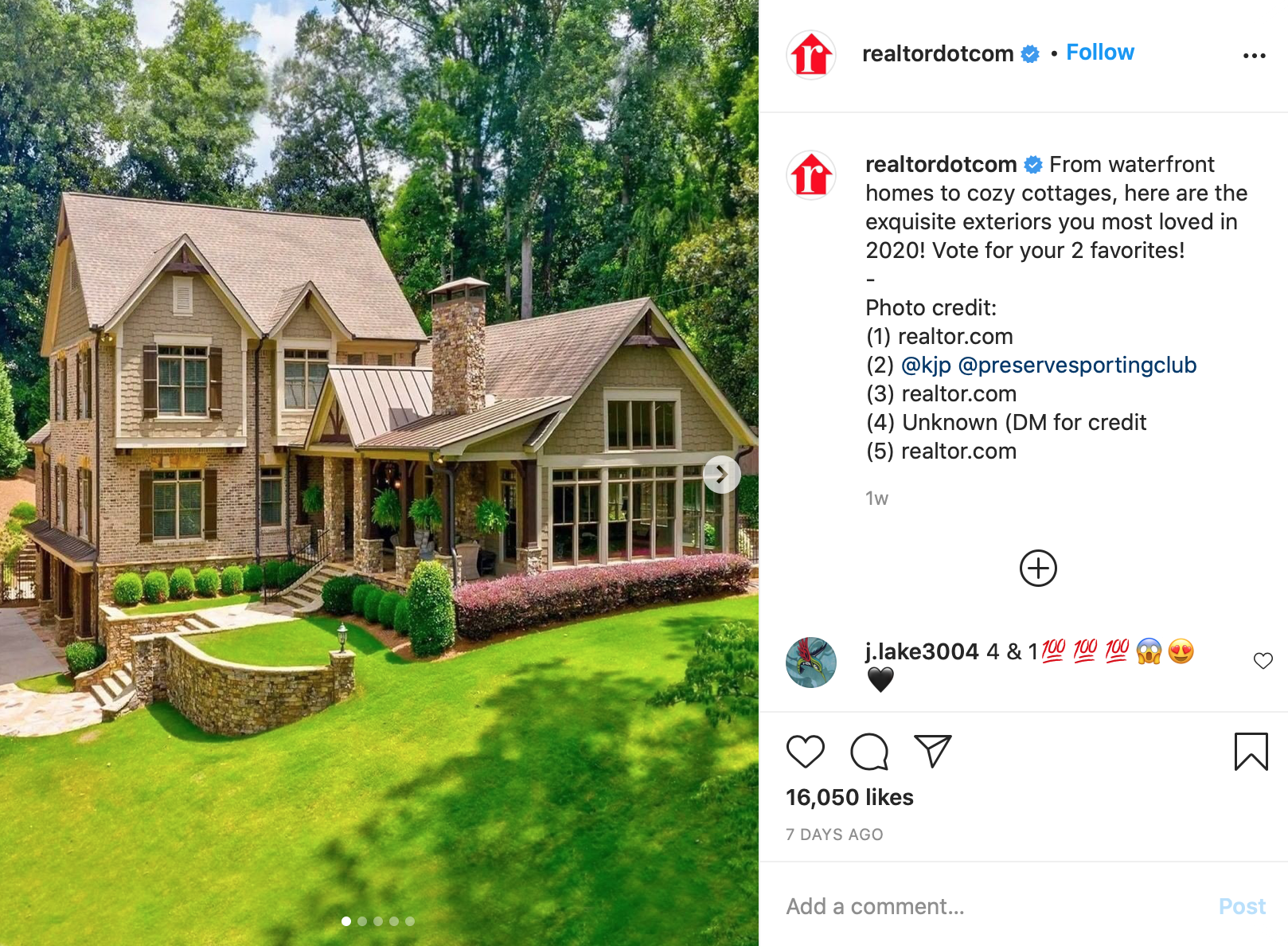View the 16,050 likes list
Screen dimensions: 1288x946
tap(849, 797)
